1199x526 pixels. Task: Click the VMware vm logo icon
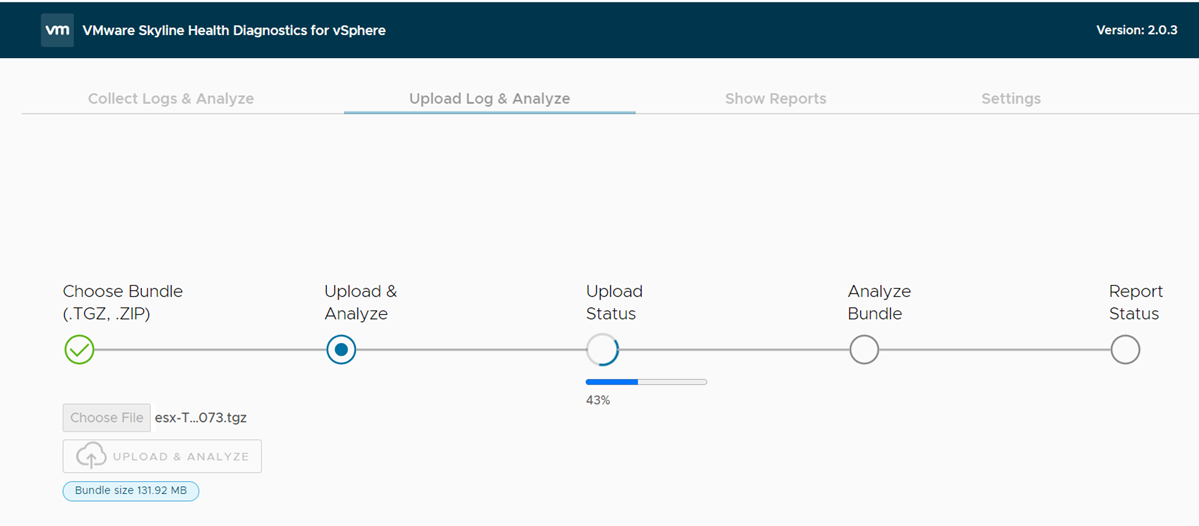pos(57,30)
